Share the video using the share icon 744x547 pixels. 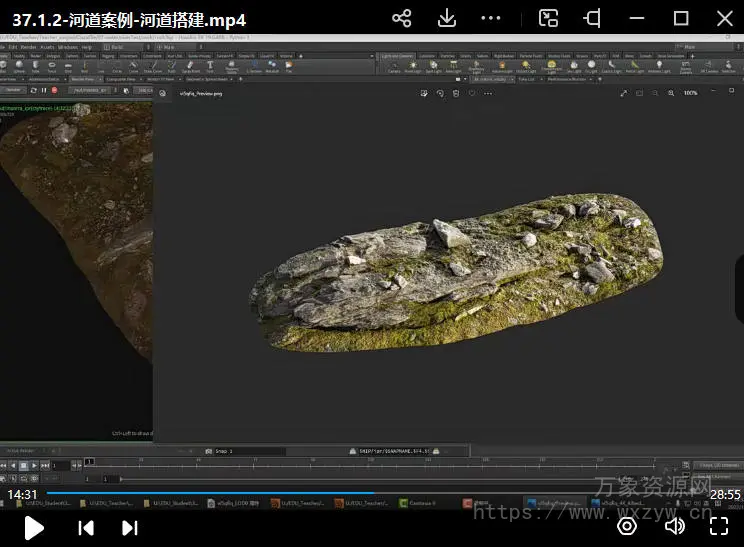(402, 18)
